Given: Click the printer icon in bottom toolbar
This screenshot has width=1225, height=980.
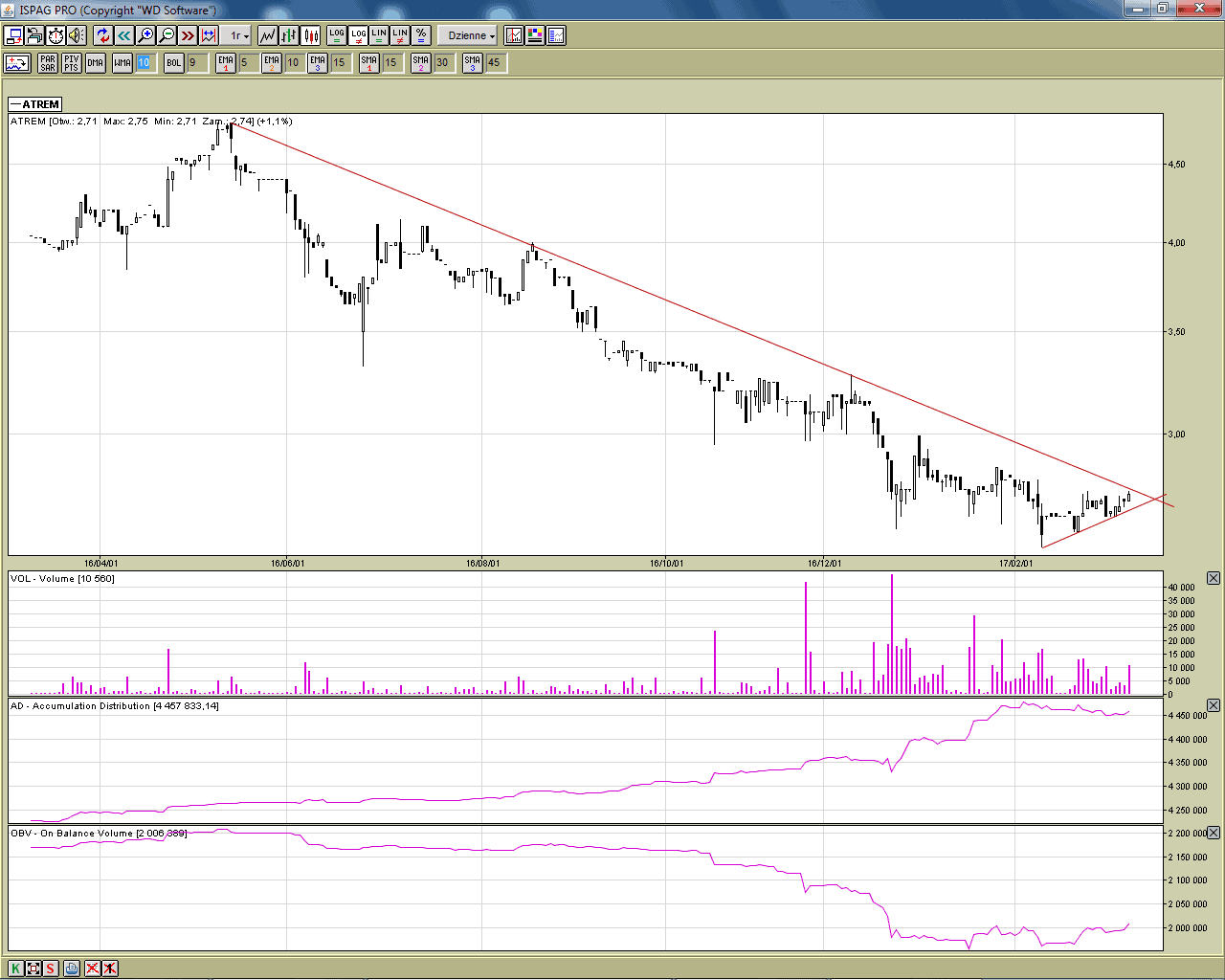Looking at the screenshot, I should coord(72,969).
